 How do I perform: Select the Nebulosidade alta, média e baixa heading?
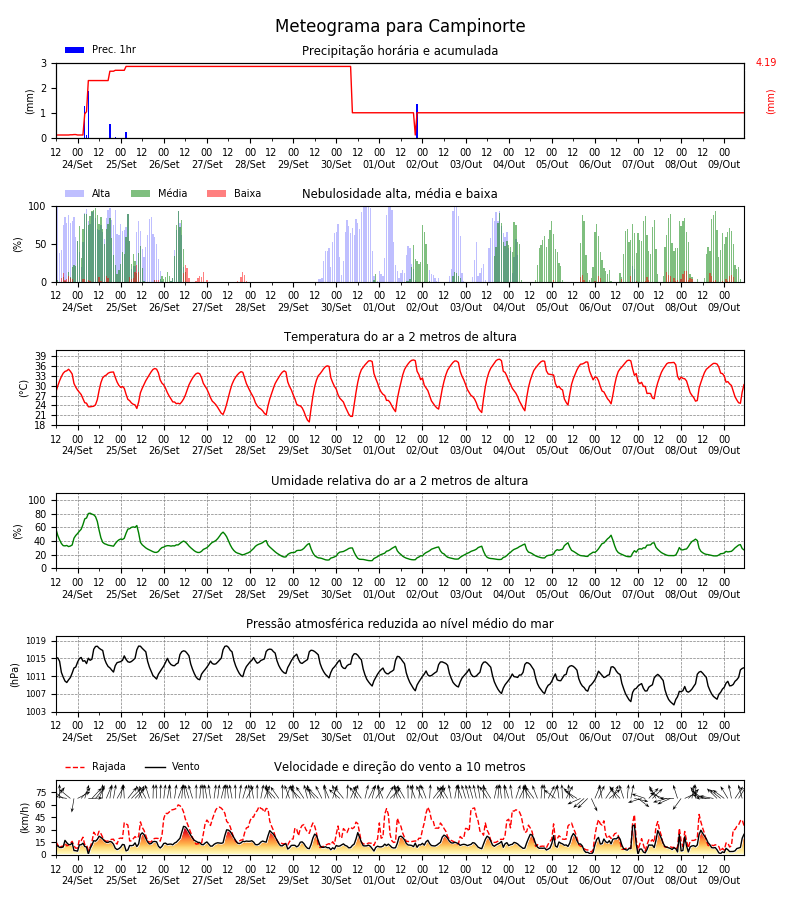[399, 193]
